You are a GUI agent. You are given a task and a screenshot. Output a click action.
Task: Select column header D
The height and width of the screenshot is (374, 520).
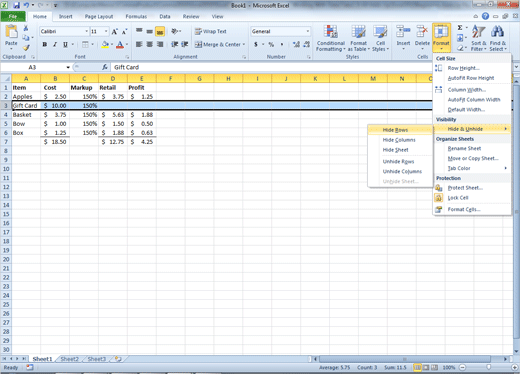[x=113, y=79]
